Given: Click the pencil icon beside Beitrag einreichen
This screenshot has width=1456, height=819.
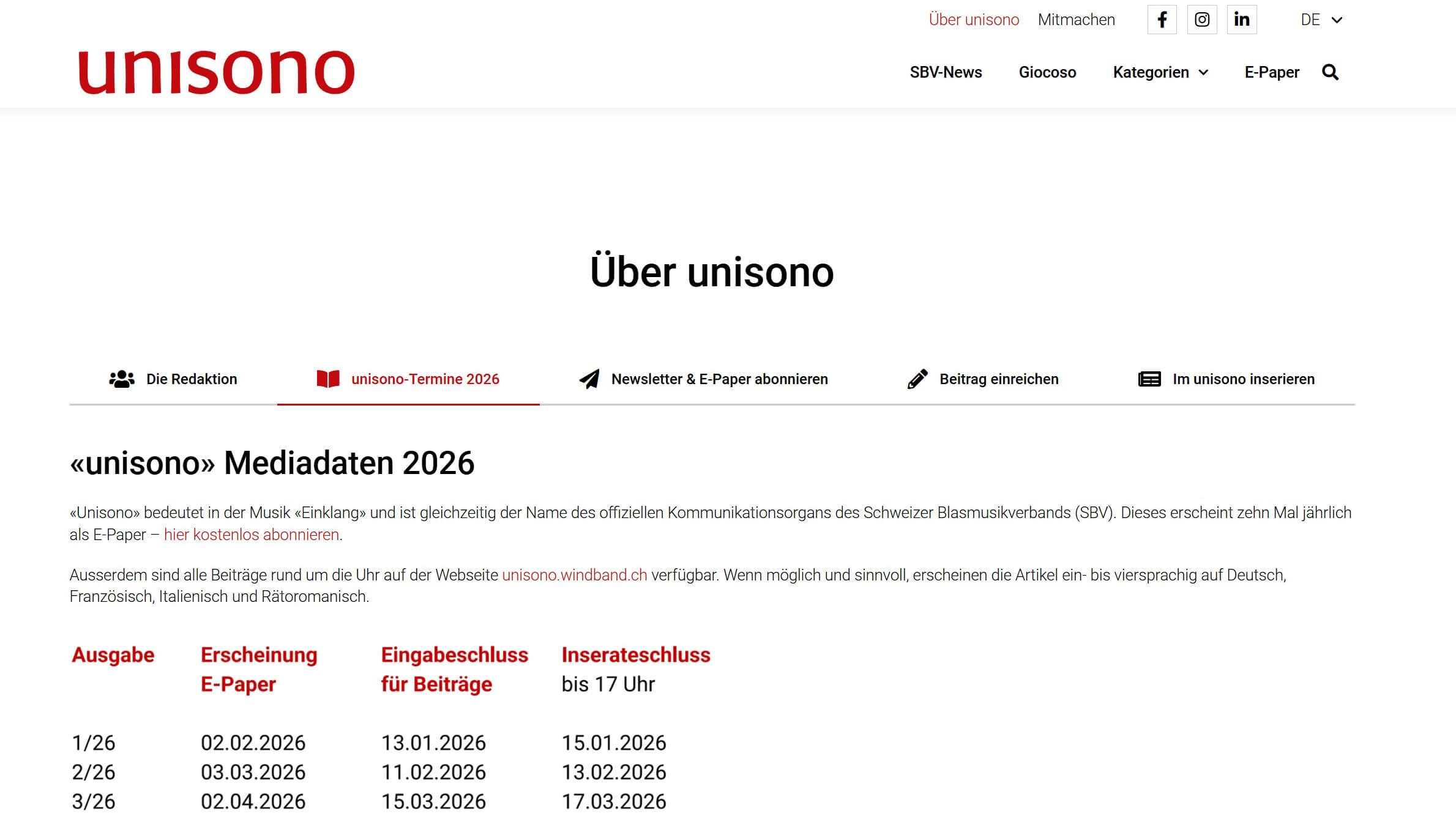Looking at the screenshot, I should pos(916,379).
